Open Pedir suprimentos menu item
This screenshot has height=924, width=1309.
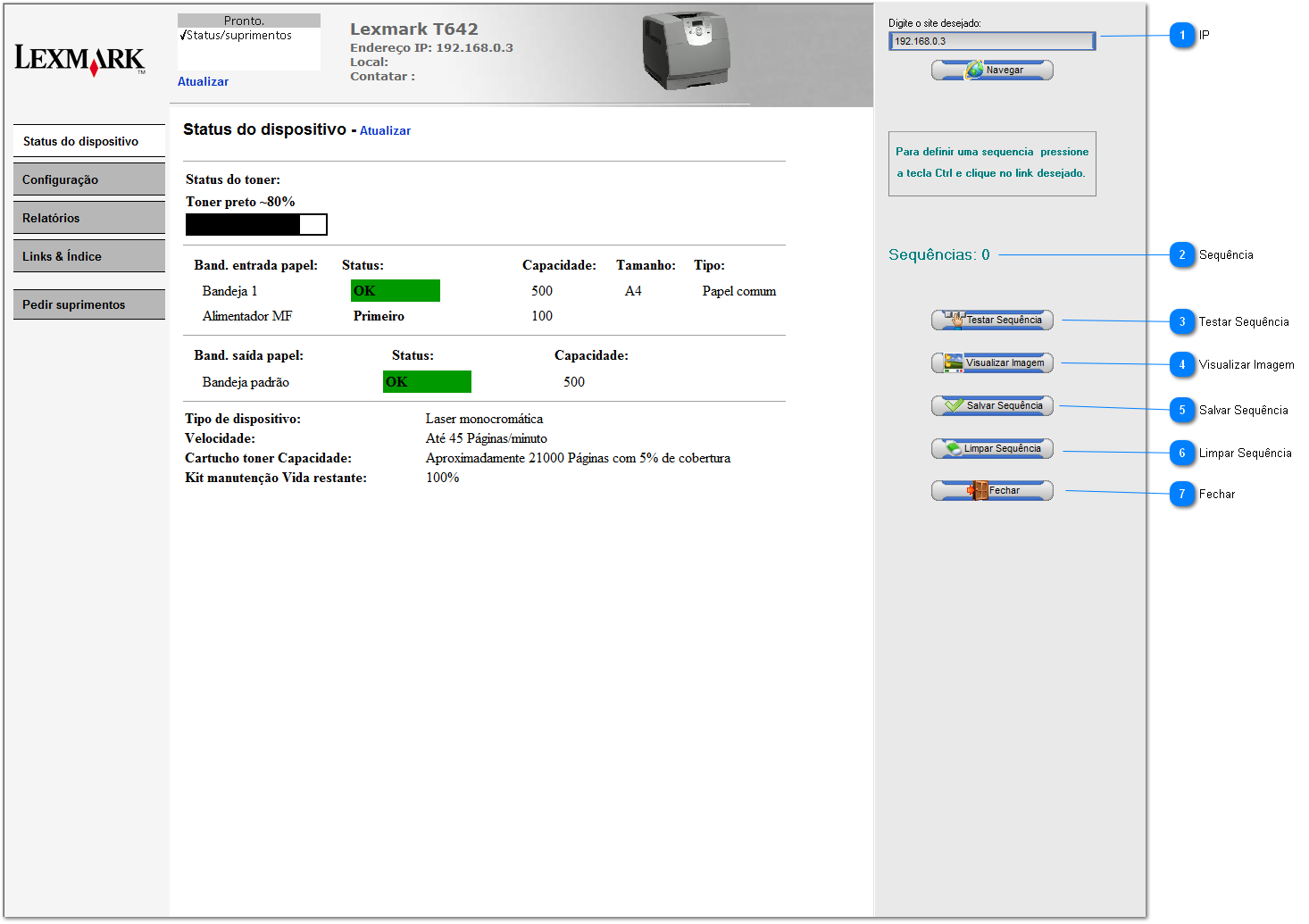tap(89, 304)
